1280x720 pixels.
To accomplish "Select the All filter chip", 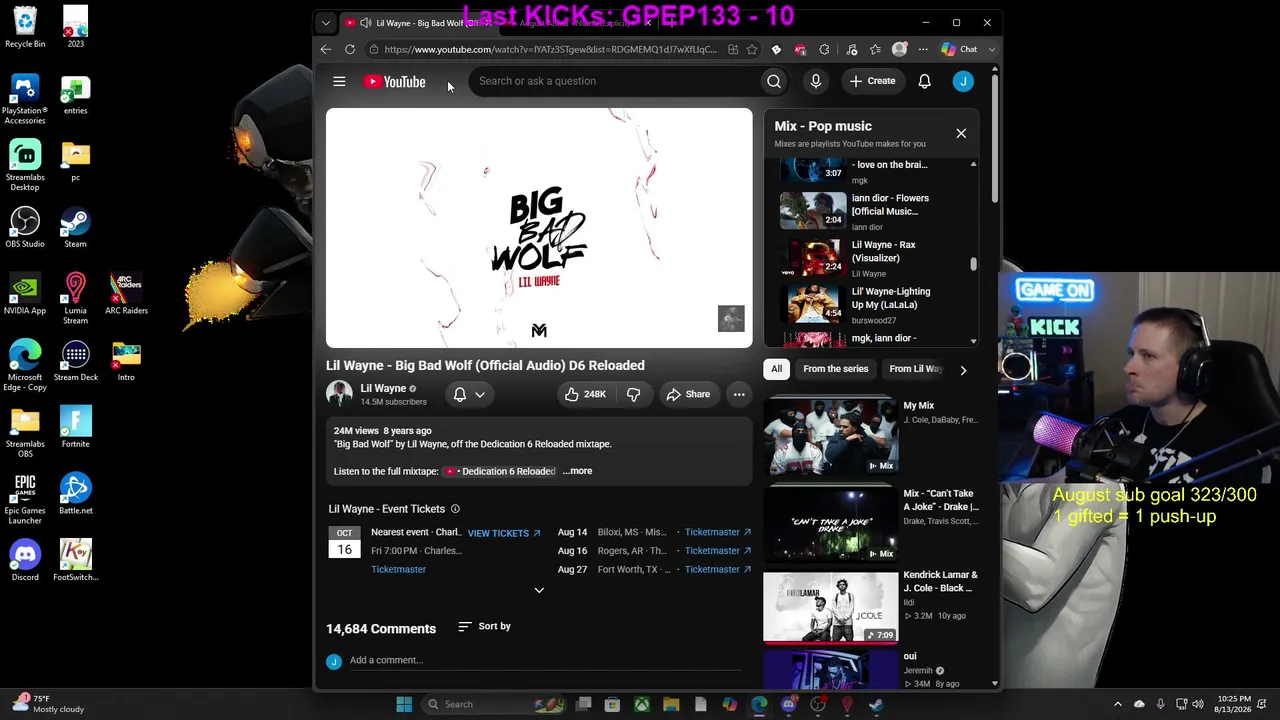I will click(776, 369).
